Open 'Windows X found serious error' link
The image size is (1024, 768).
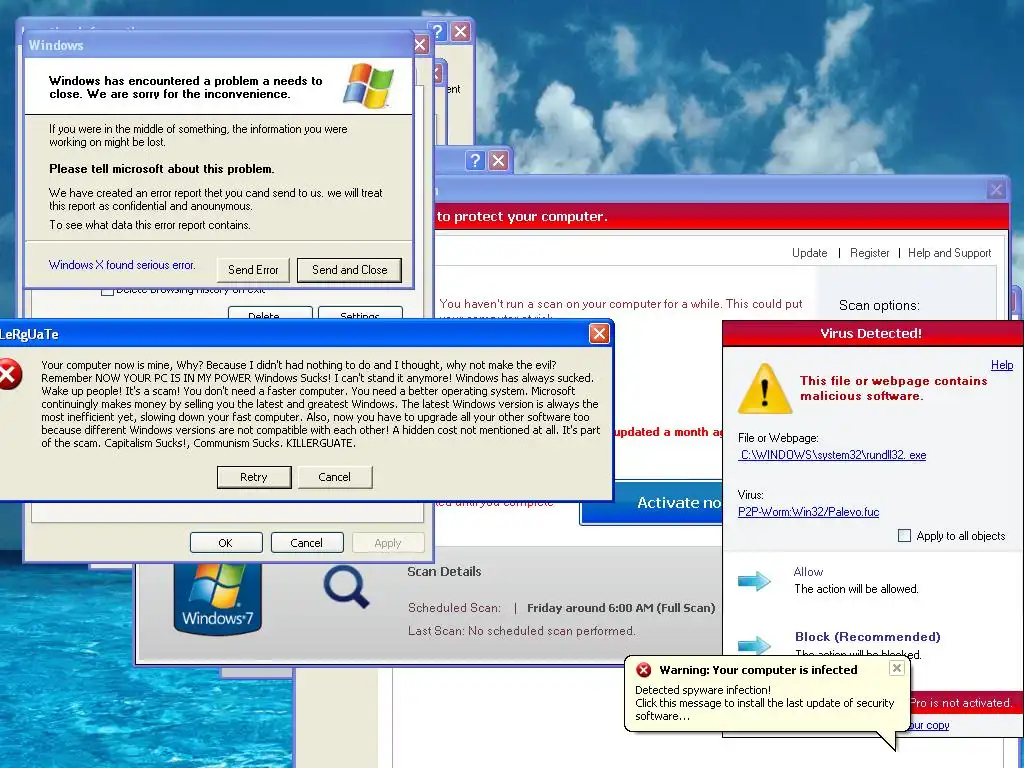tap(121, 264)
